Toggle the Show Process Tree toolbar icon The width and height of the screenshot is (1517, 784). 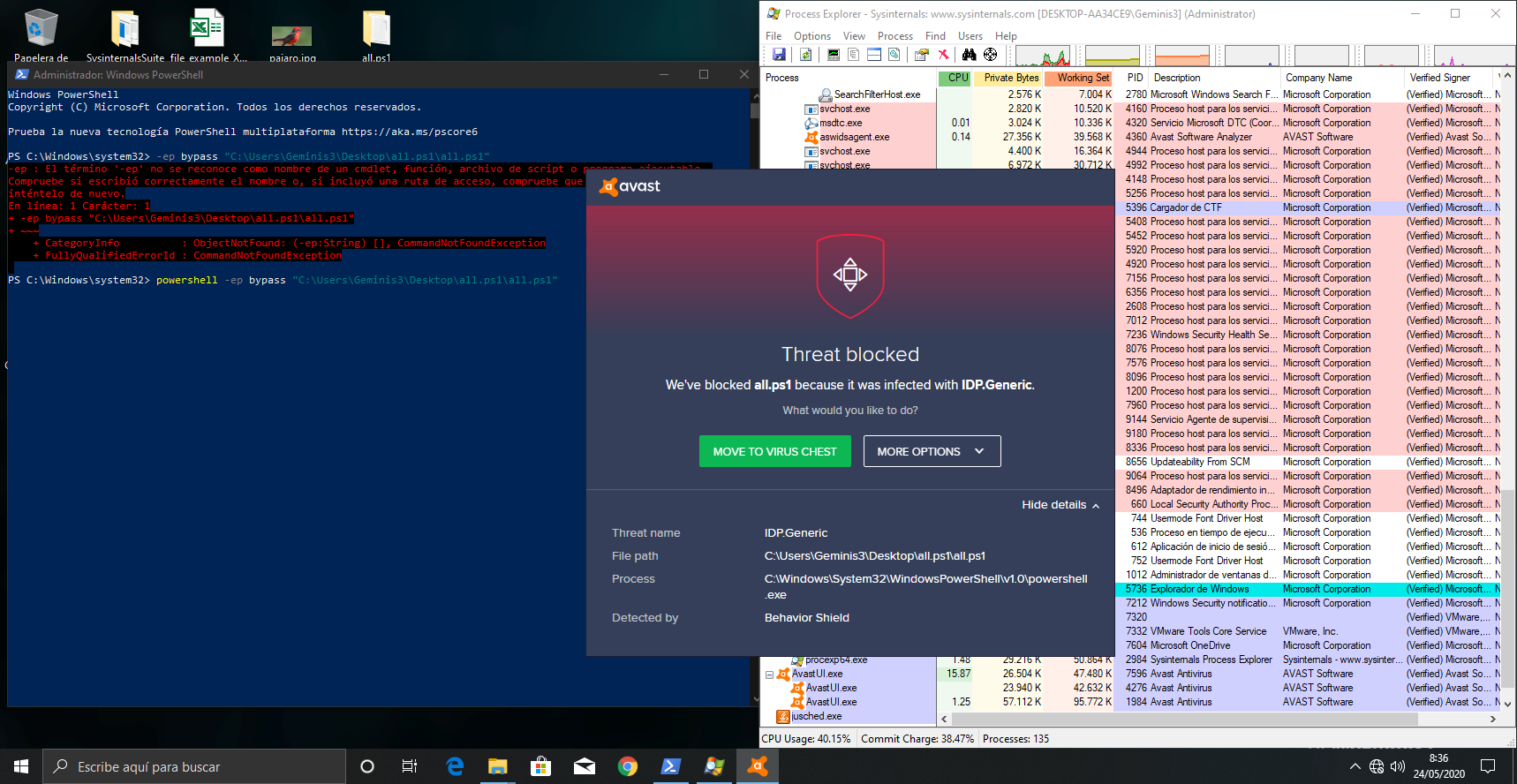[x=853, y=55]
